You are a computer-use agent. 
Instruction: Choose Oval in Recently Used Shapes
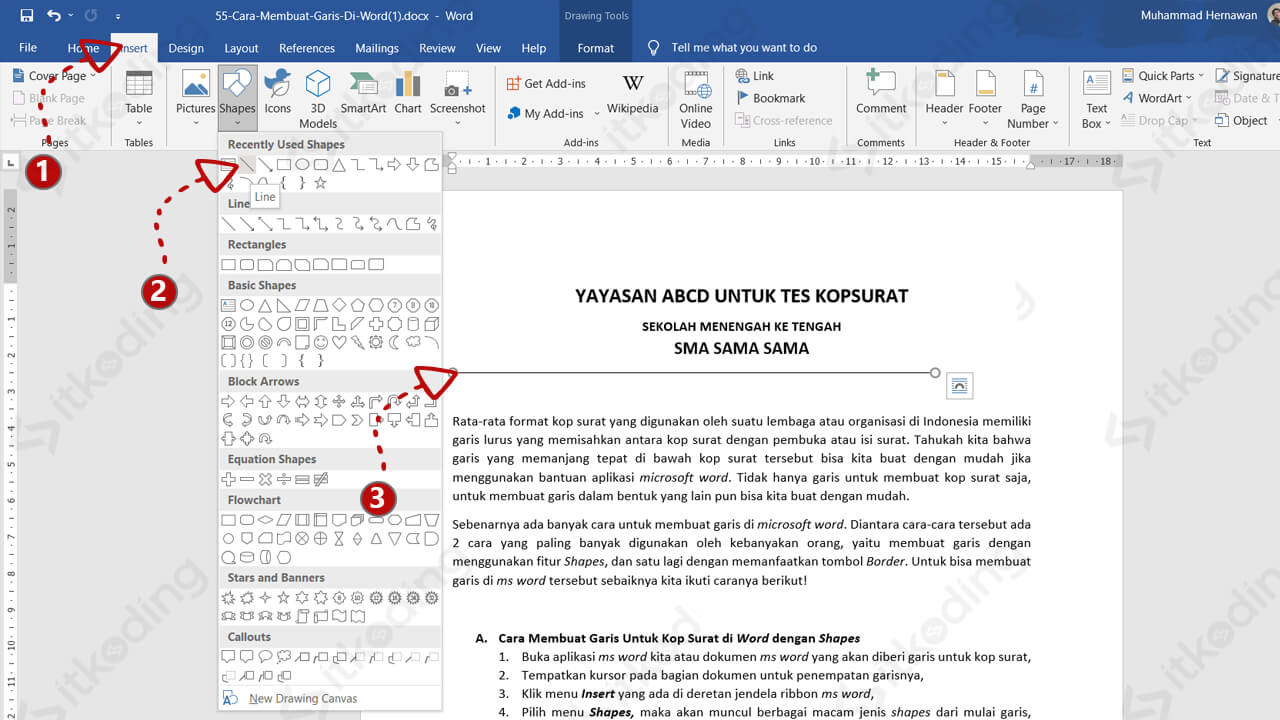(x=302, y=165)
